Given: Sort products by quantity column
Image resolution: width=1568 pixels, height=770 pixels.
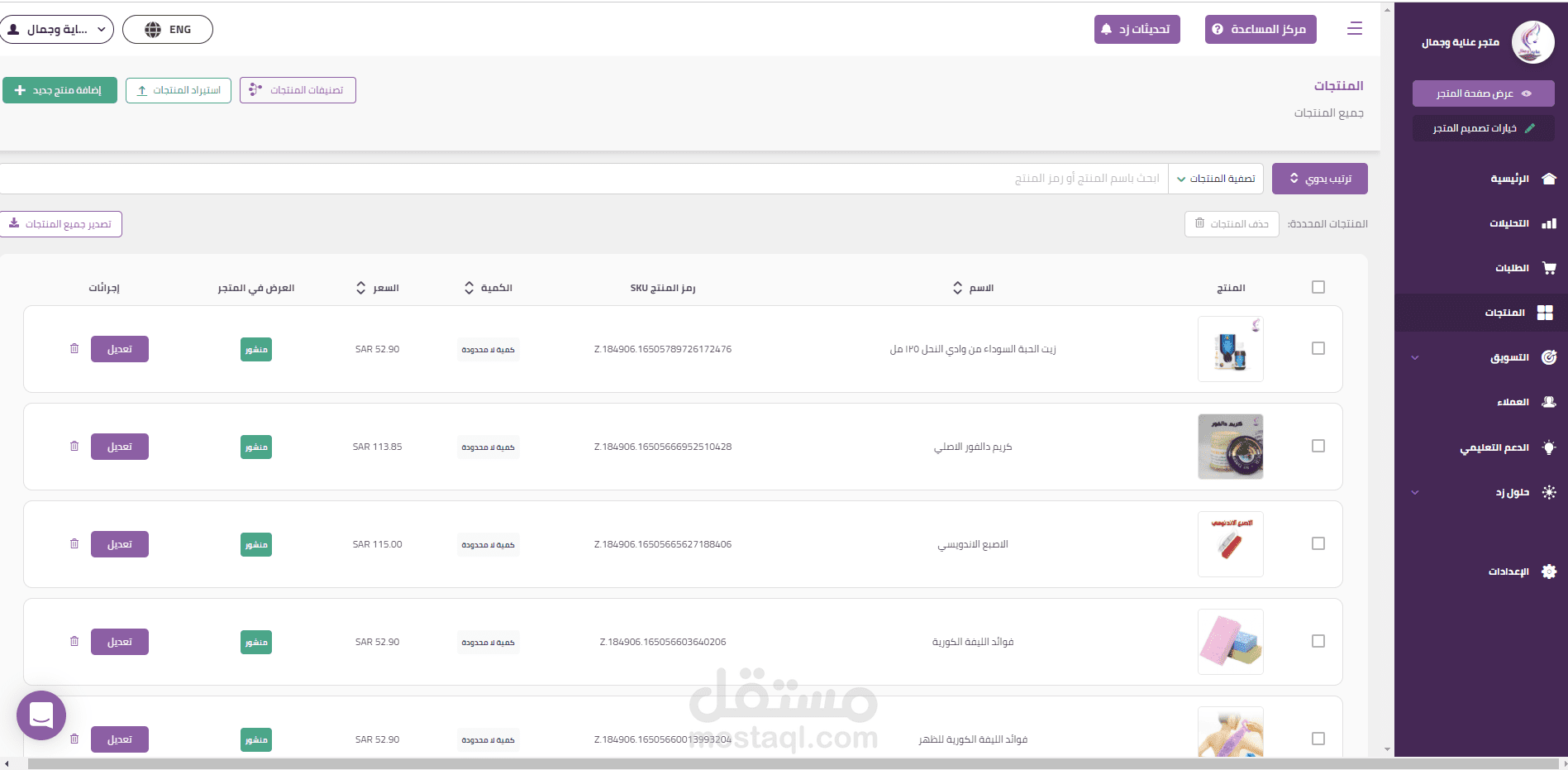Looking at the screenshot, I should click(469, 288).
